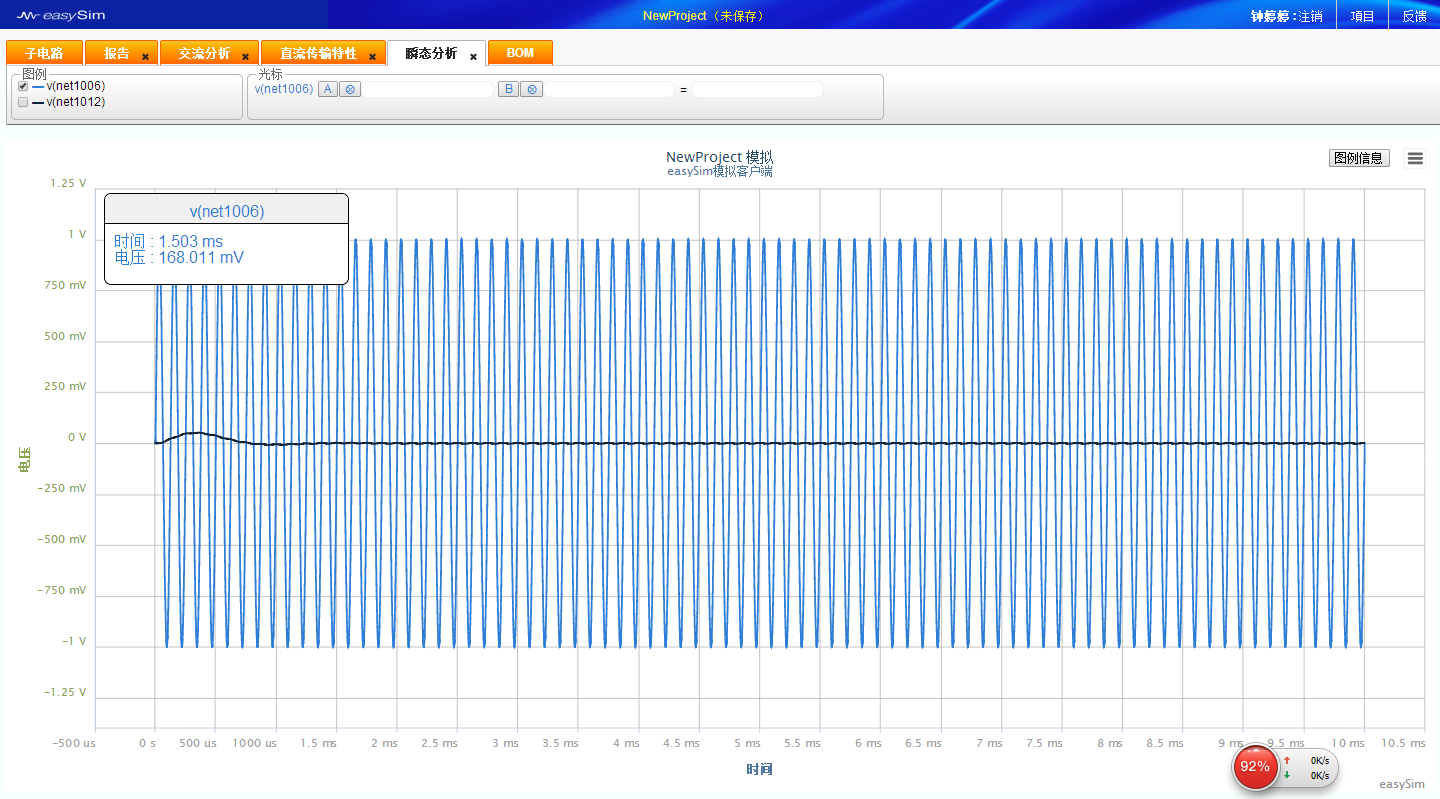Click the cursor B value field
Screen dimensions: 1440x799
(609, 90)
